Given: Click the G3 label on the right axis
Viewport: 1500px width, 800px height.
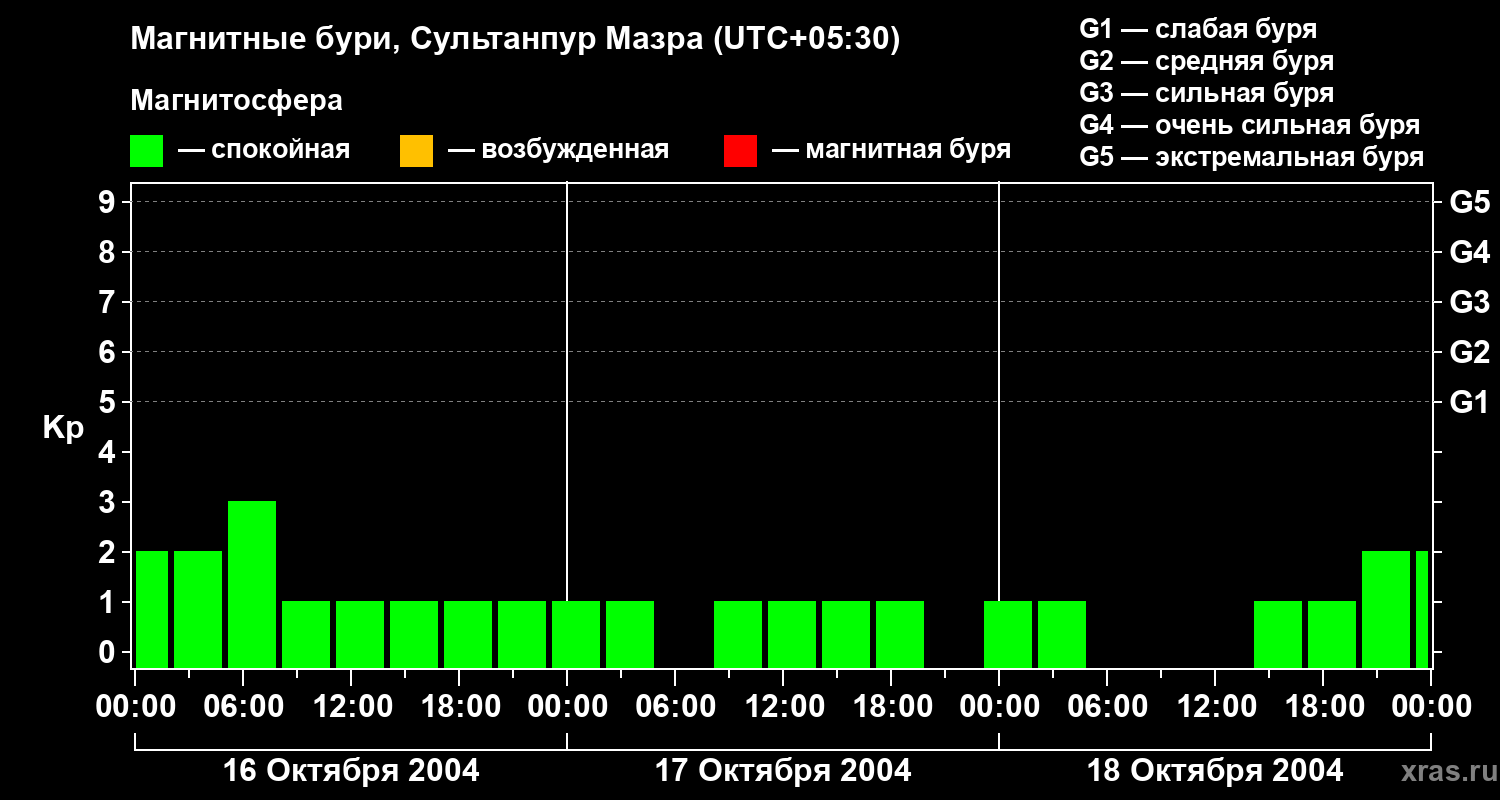Looking at the screenshot, I should (1469, 302).
